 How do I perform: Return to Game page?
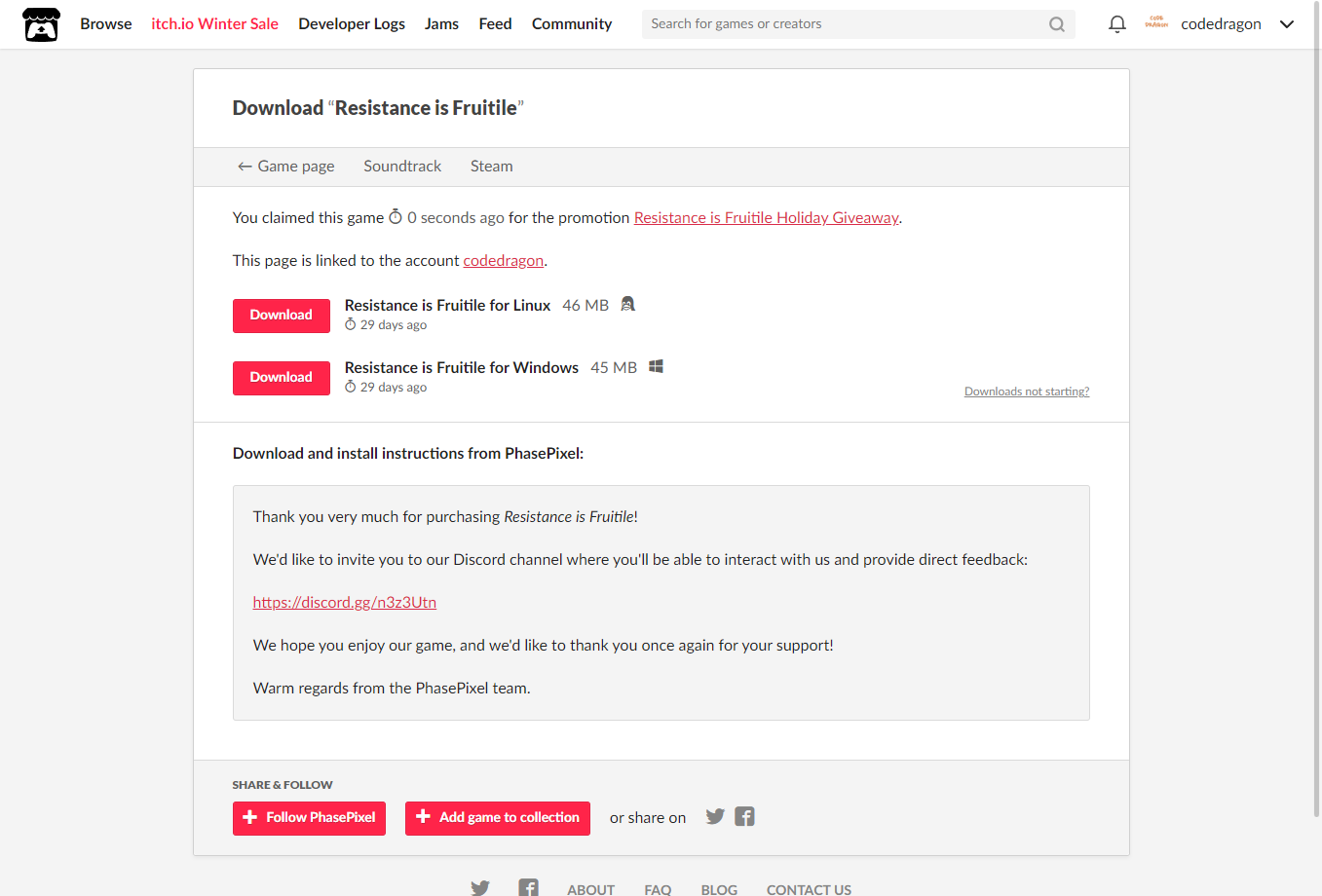click(285, 166)
